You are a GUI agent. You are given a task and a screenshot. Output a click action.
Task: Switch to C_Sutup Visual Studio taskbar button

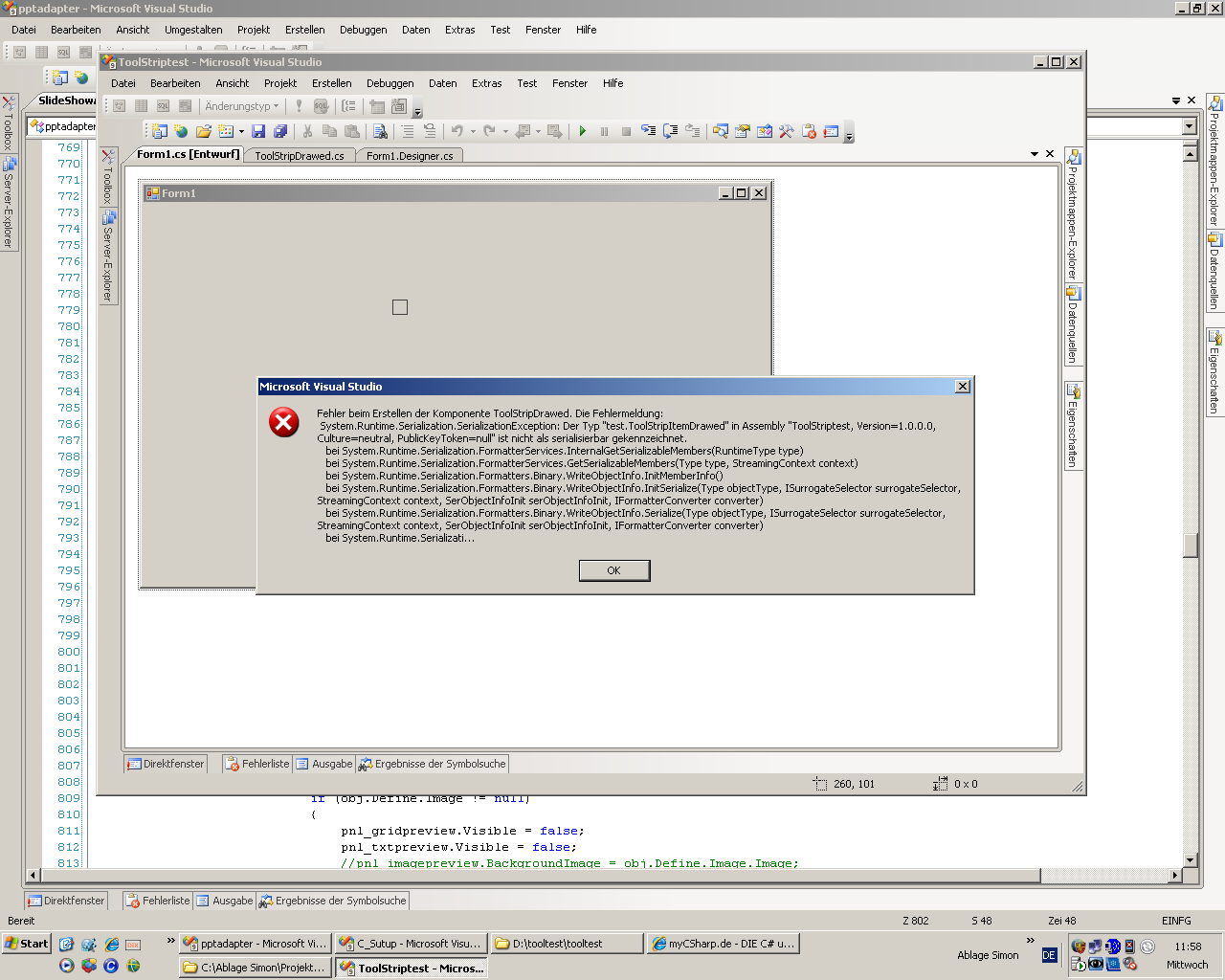(412, 944)
